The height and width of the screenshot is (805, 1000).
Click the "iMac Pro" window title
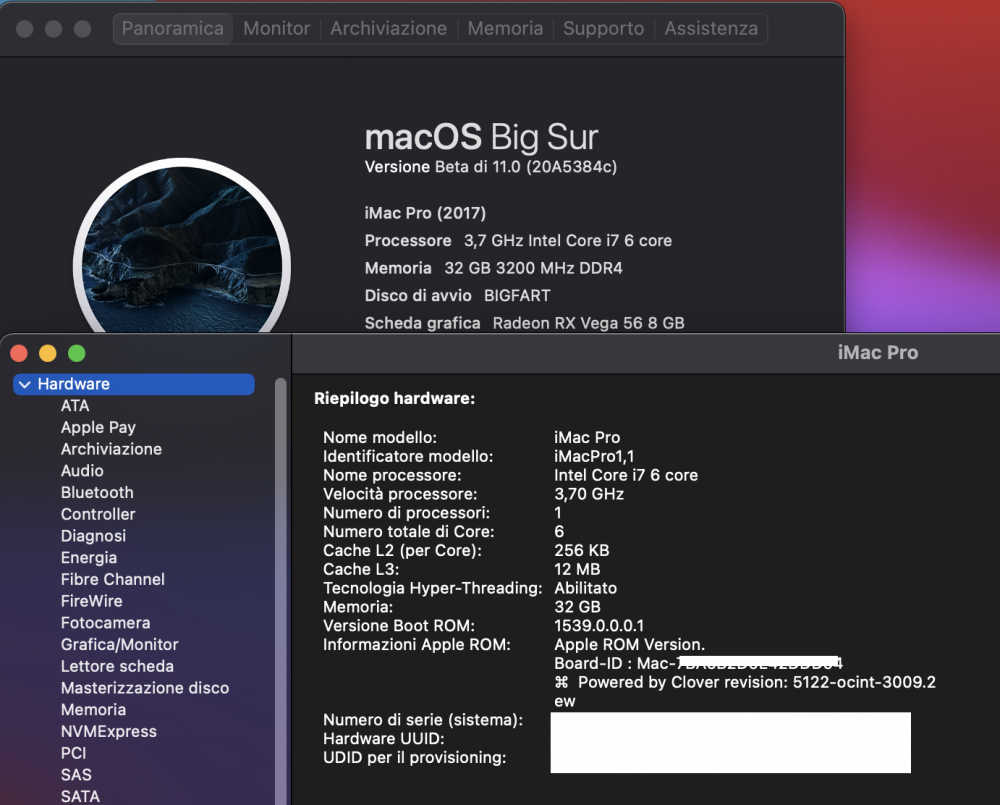pyautogui.click(x=878, y=353)
